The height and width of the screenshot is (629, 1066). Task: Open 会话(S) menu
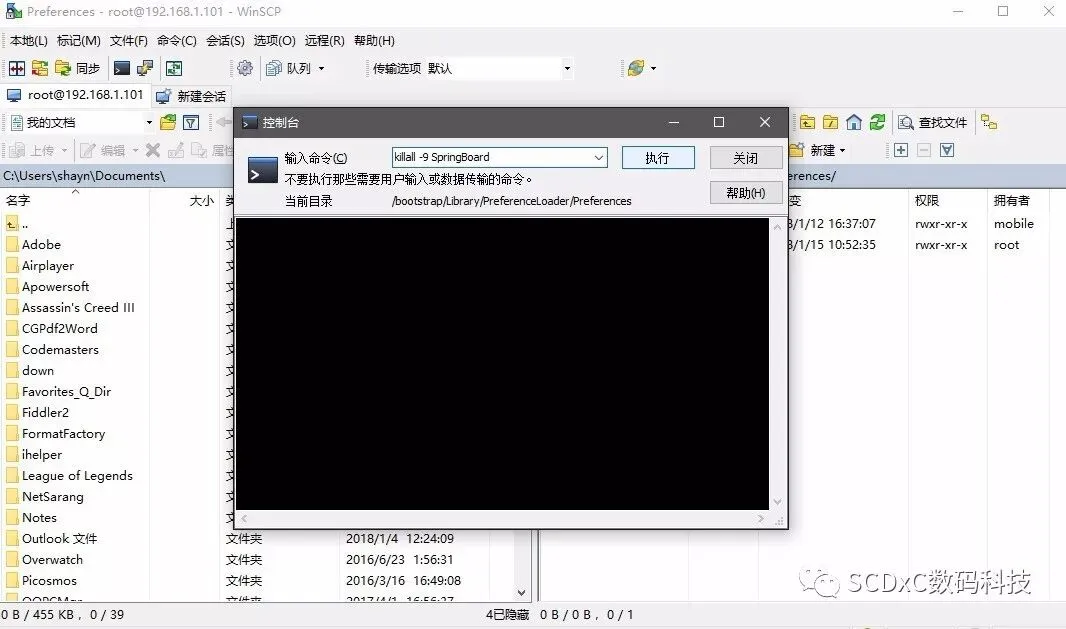click(x=225, y=41)
